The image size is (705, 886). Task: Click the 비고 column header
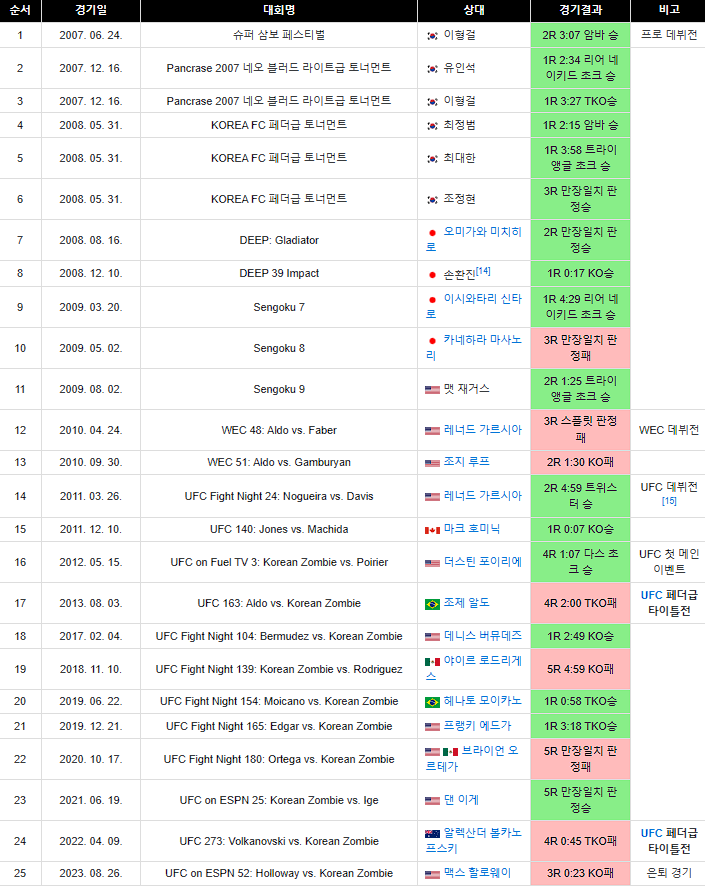pyautogui.click(x=668, y=10)
